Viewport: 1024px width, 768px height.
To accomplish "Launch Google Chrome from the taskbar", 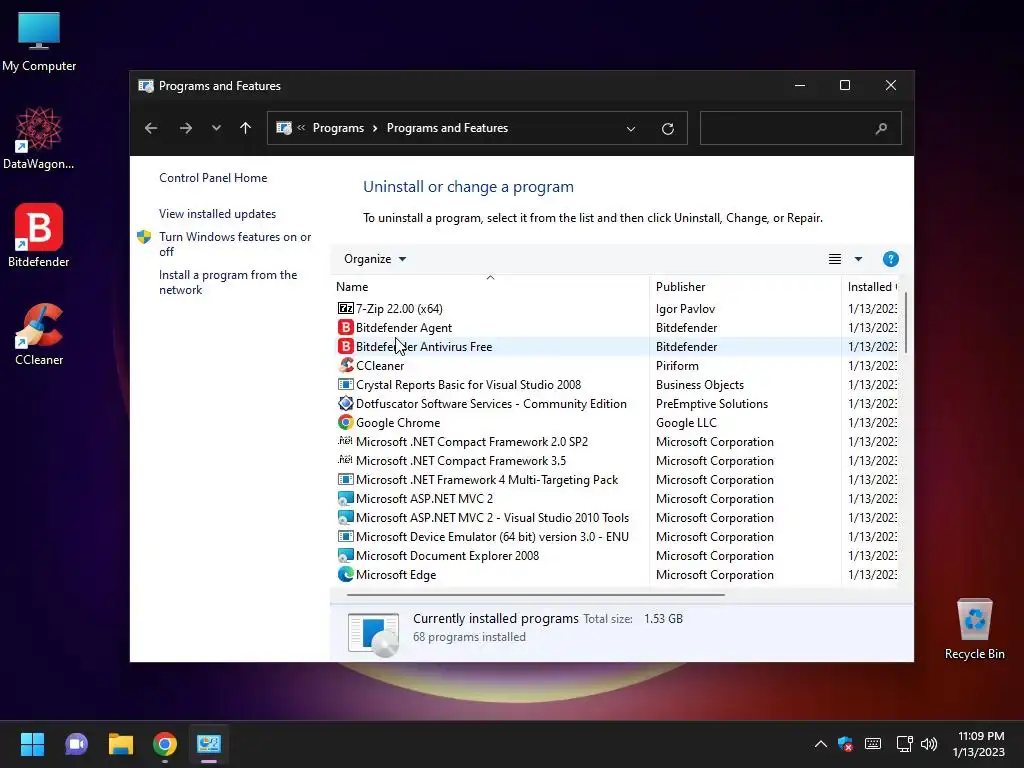I will [165, 744].
